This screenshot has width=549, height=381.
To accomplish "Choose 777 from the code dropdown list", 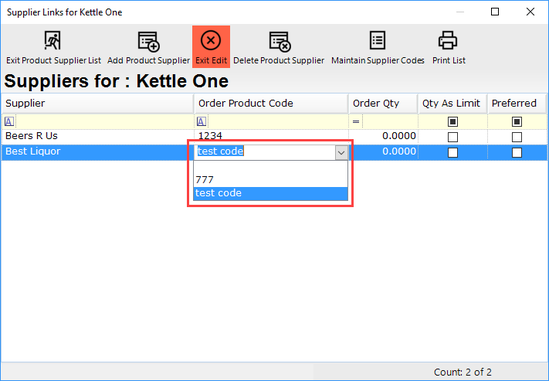I will click(270, 180).
